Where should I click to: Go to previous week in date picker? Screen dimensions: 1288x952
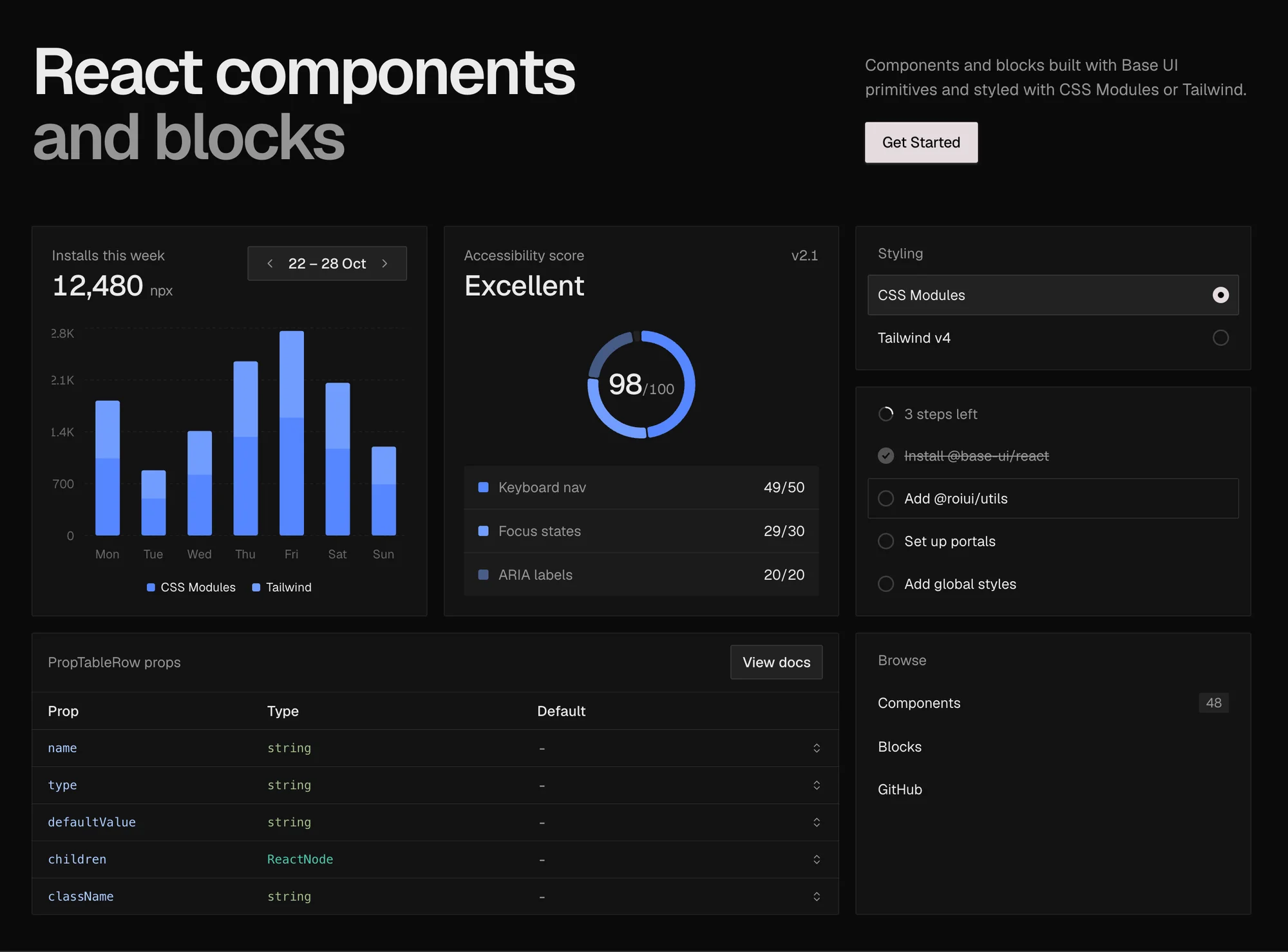click(x=270, y=263)
